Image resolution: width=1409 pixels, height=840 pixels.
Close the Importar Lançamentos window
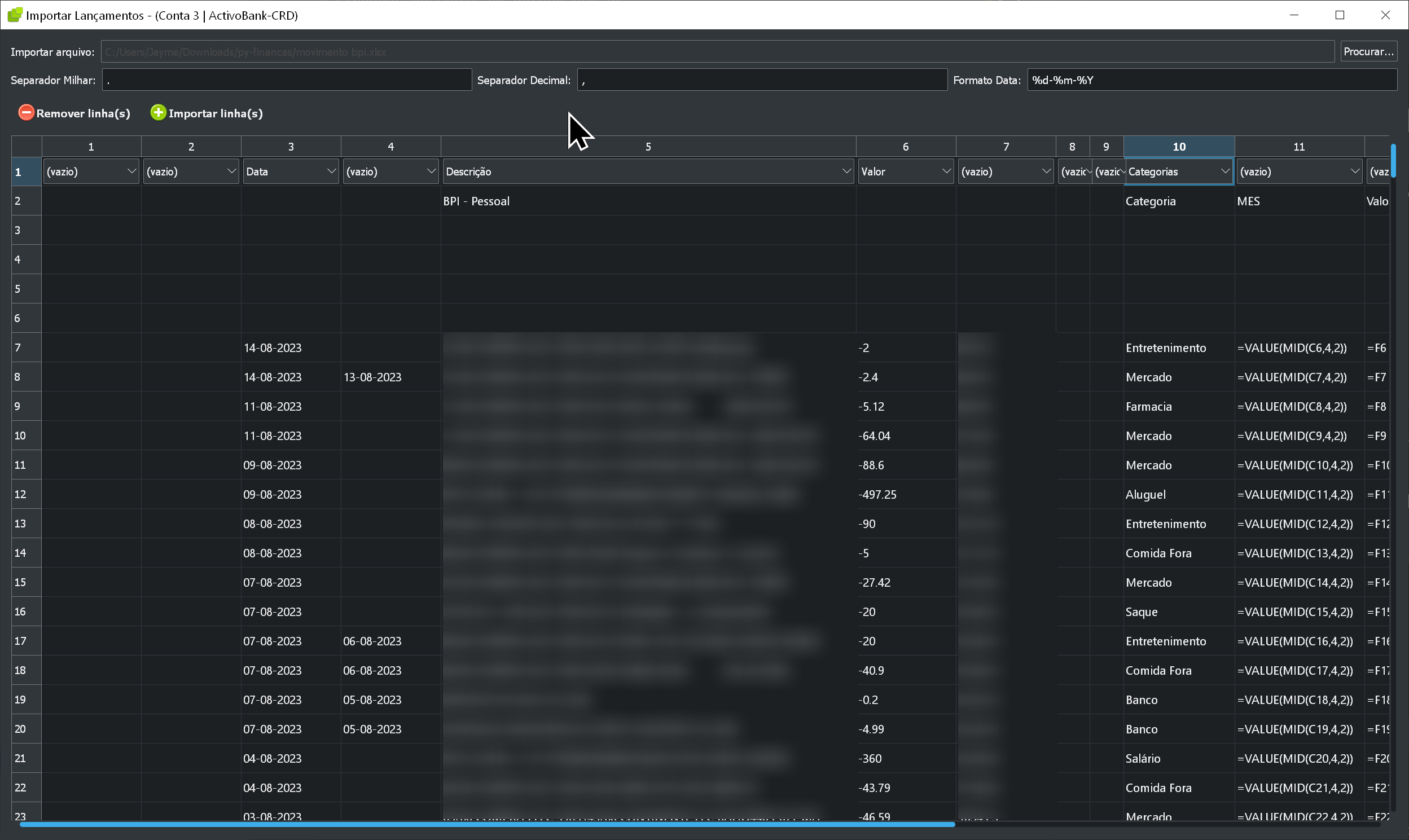(x=1385, y=15)
